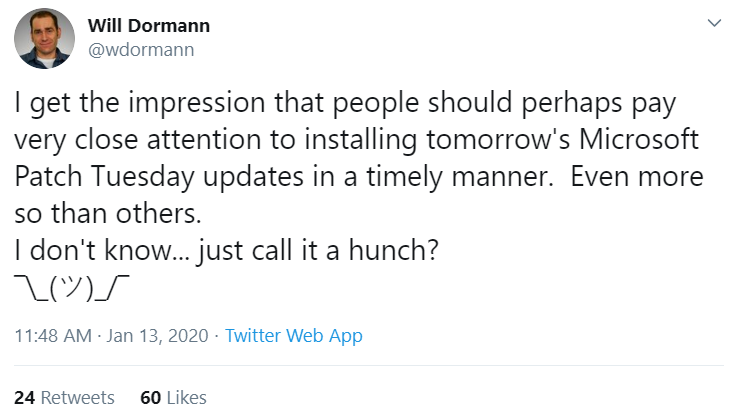Viewport: 733px width, 418px height.
Task: Click the tweet's first line beginning 'I get'
Action: point(345,103)
